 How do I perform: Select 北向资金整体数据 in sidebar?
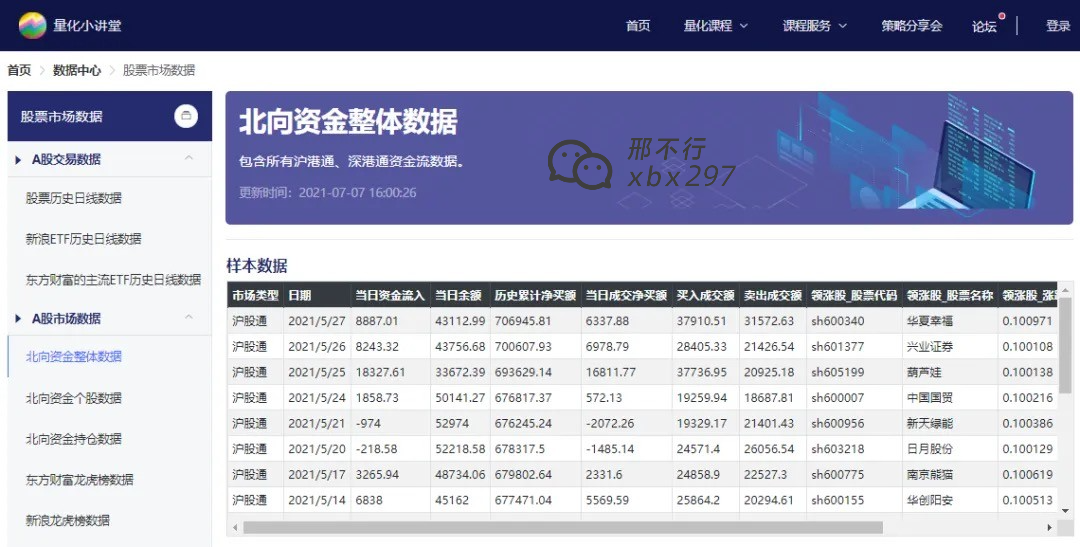click(x=74, y=357)
